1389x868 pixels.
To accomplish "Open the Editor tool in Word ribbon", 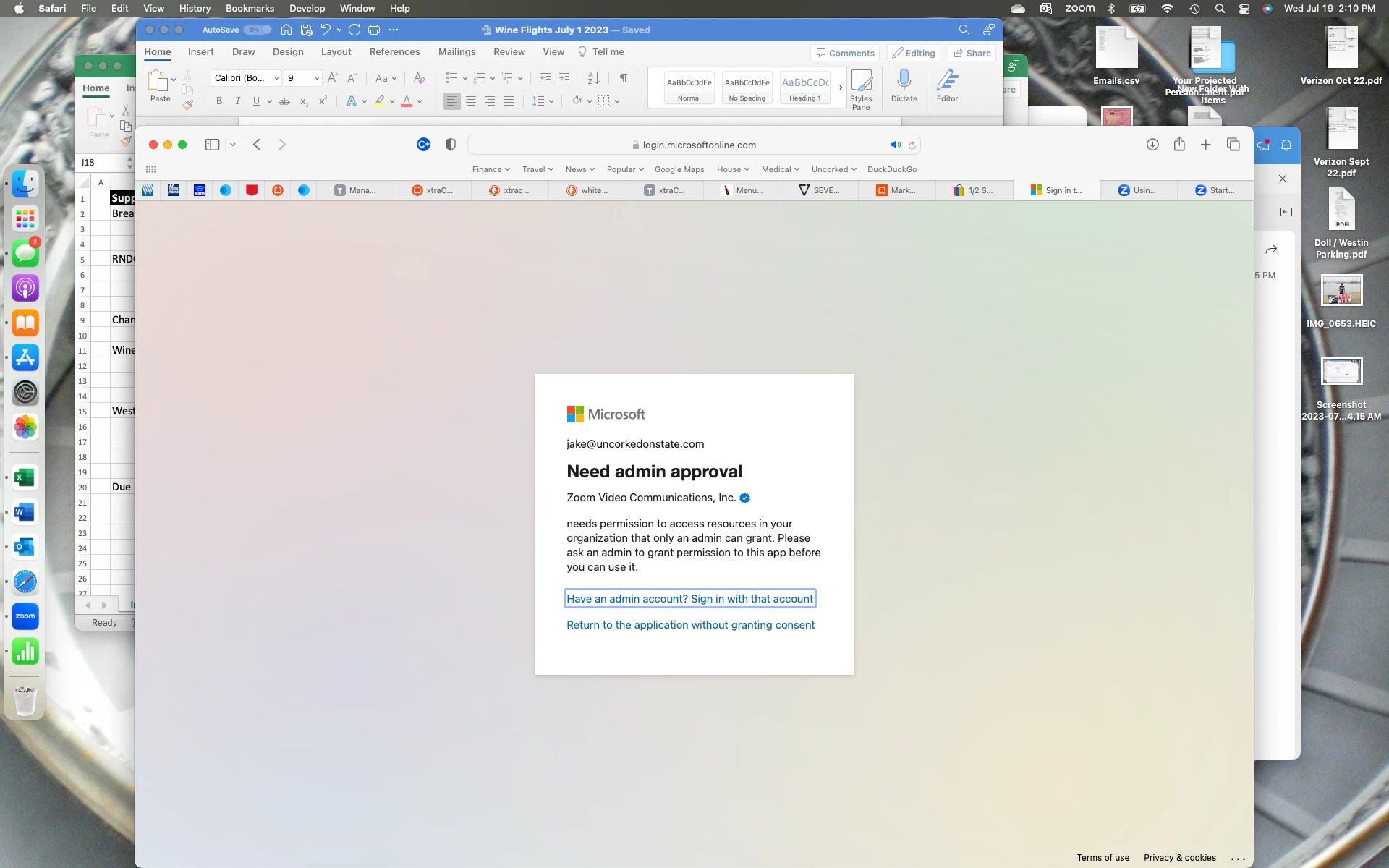I will click(x=947, y=80).
